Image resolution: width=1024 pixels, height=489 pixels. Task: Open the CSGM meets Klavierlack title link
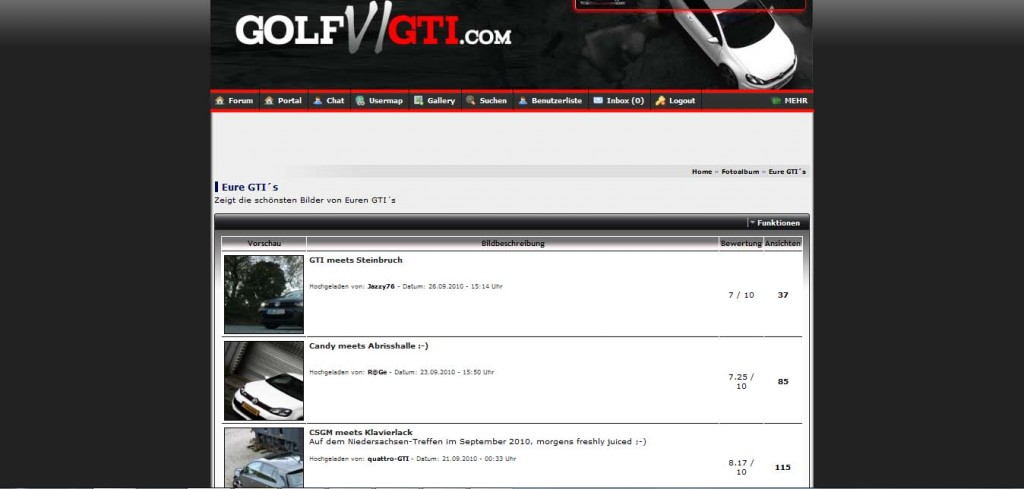[360, 432]
